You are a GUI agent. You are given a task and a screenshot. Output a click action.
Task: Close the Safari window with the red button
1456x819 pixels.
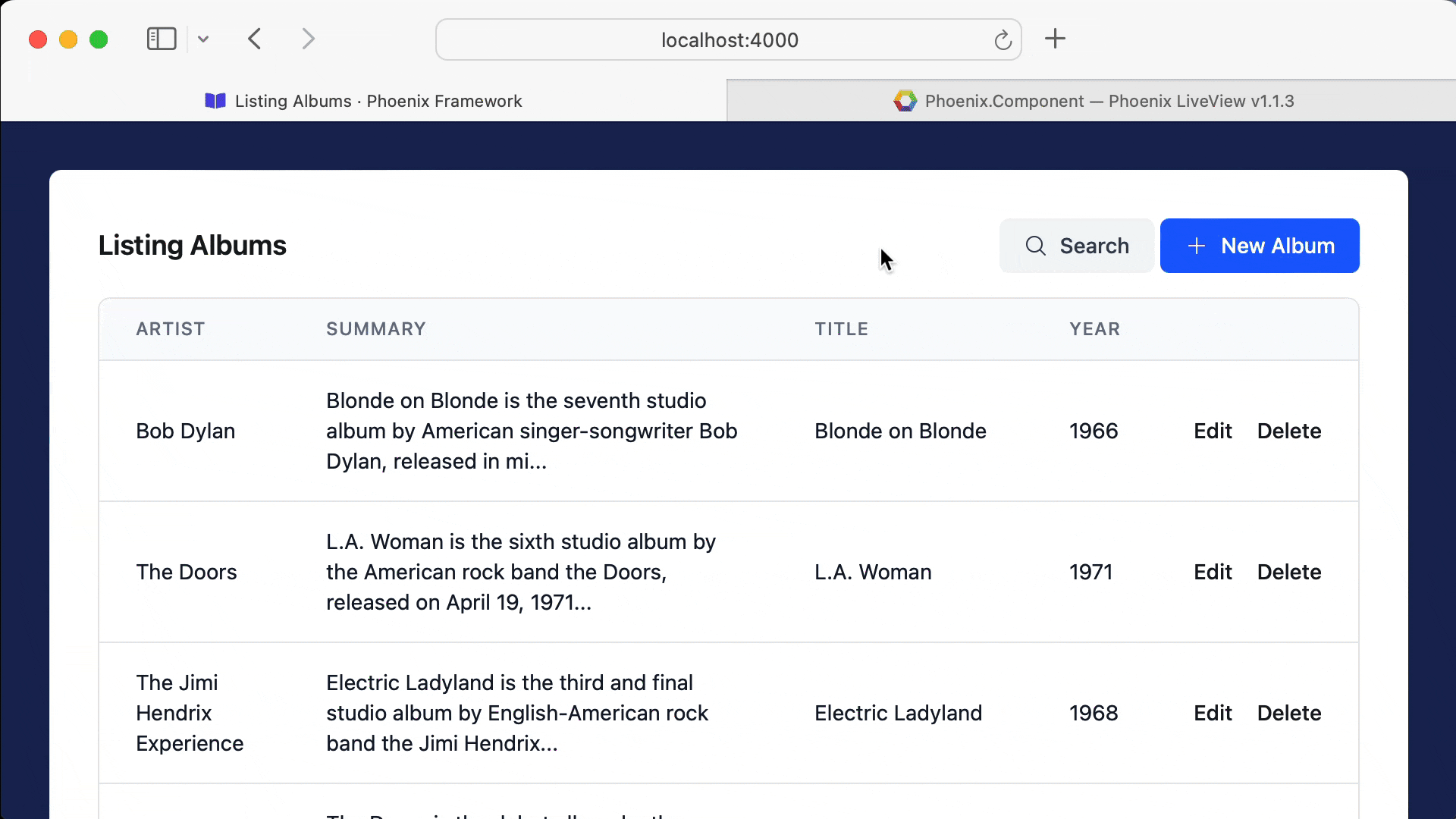click(x=38, y=39)
